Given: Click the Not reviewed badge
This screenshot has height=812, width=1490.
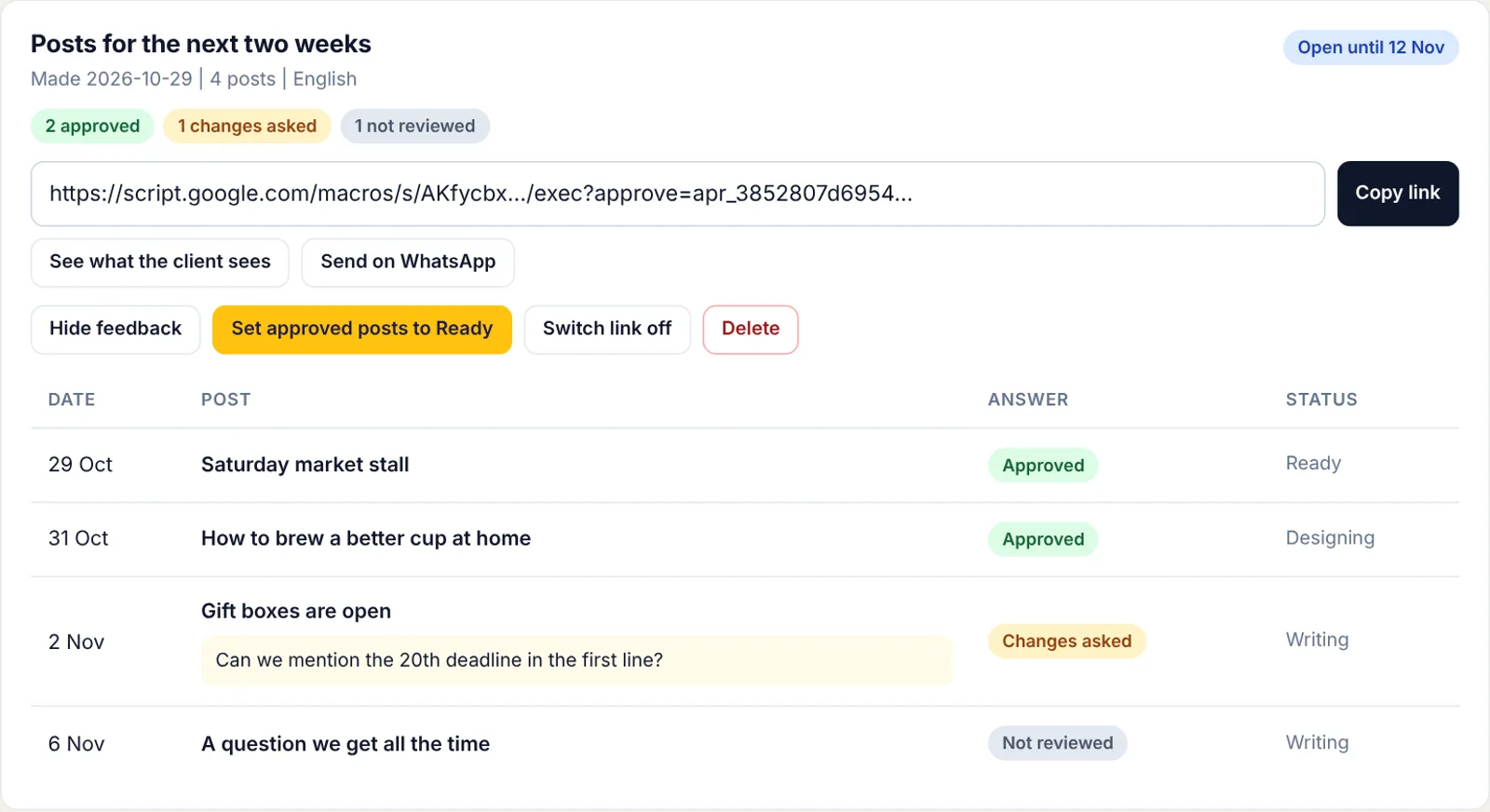Looking at the screenshot, I should coord(1057,743).
